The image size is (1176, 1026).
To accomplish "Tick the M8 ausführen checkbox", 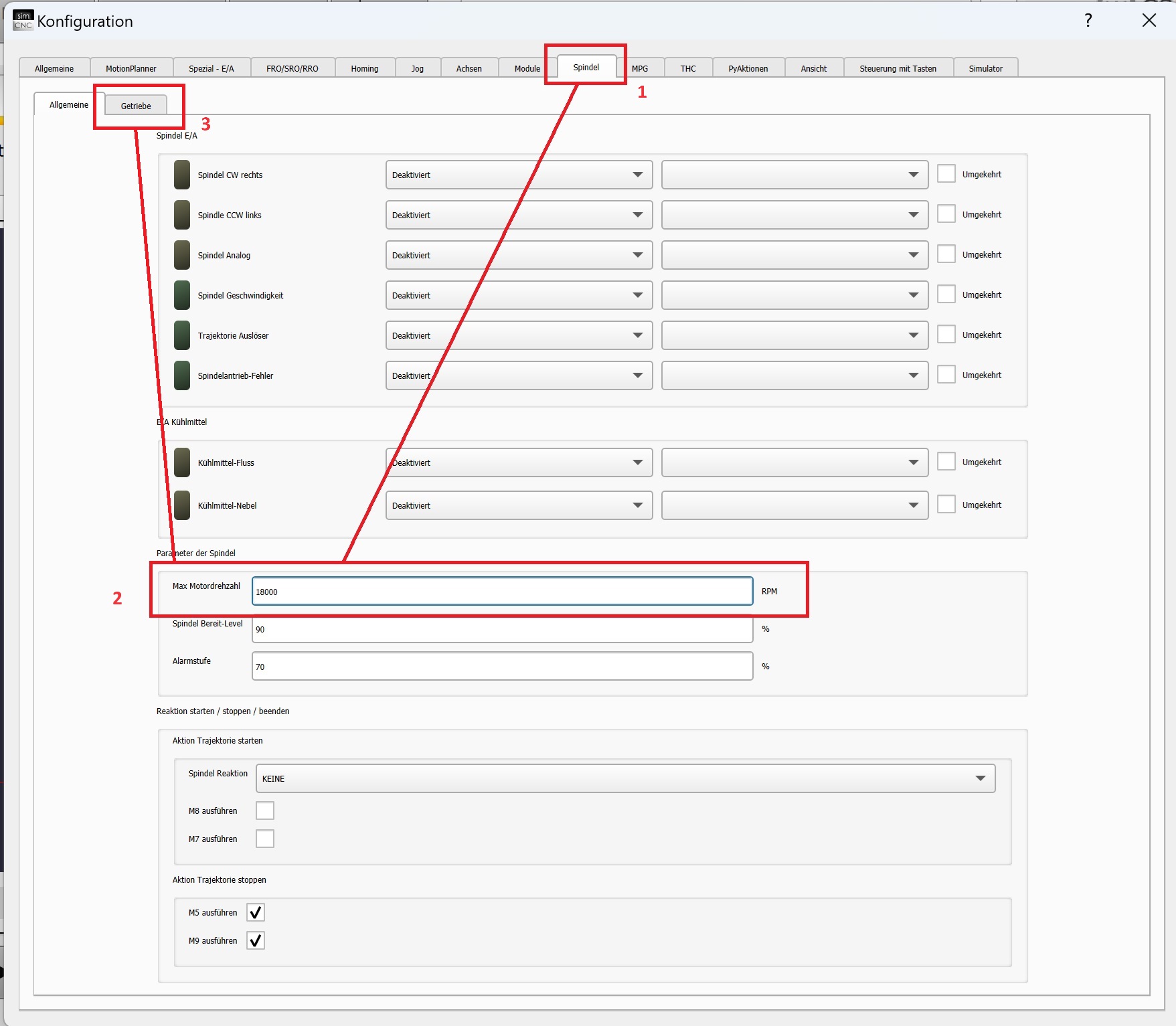I will pyautogui.click(x=265, y=810).
